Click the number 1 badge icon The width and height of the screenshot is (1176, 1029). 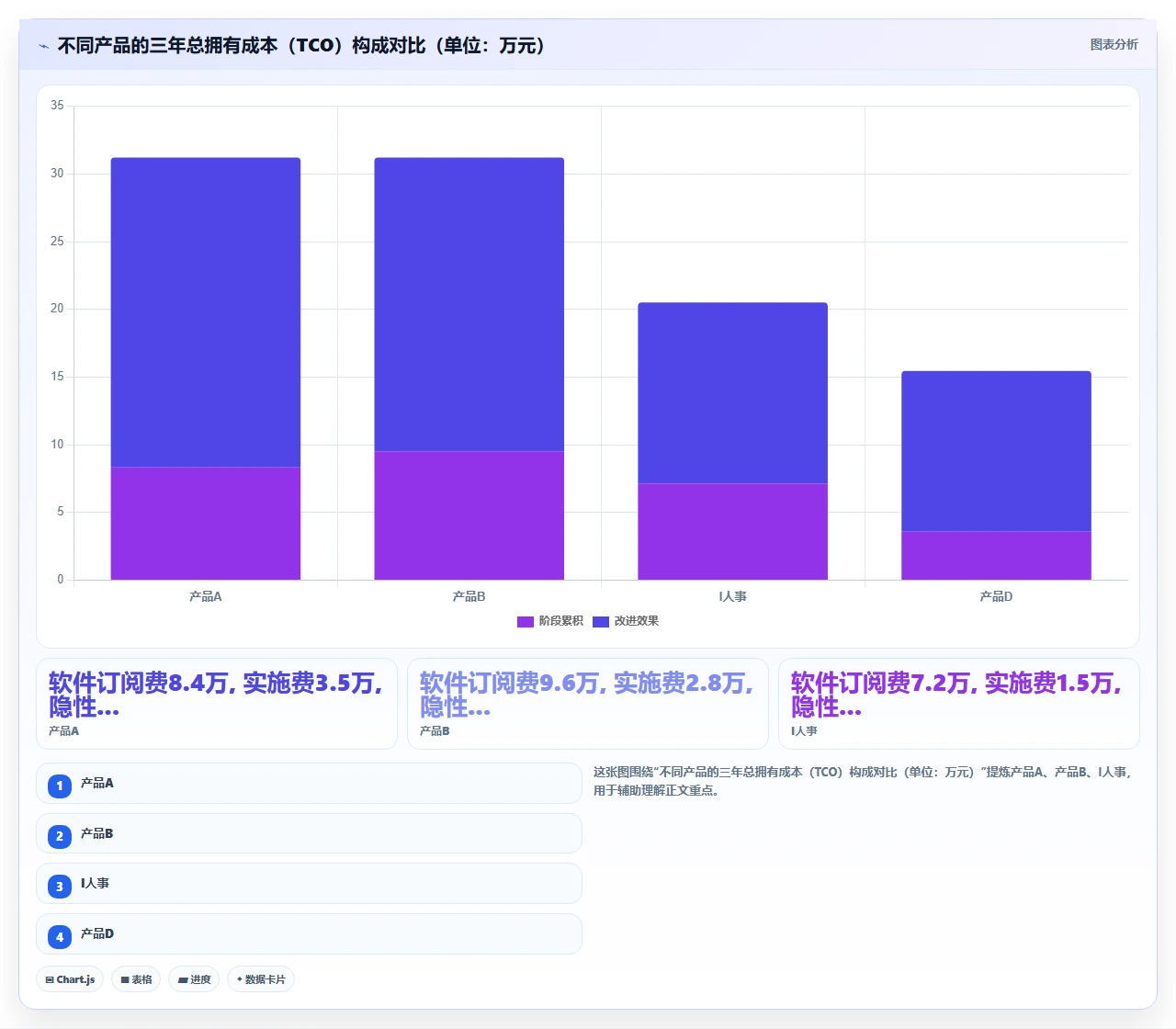click(x=60, y=786)
